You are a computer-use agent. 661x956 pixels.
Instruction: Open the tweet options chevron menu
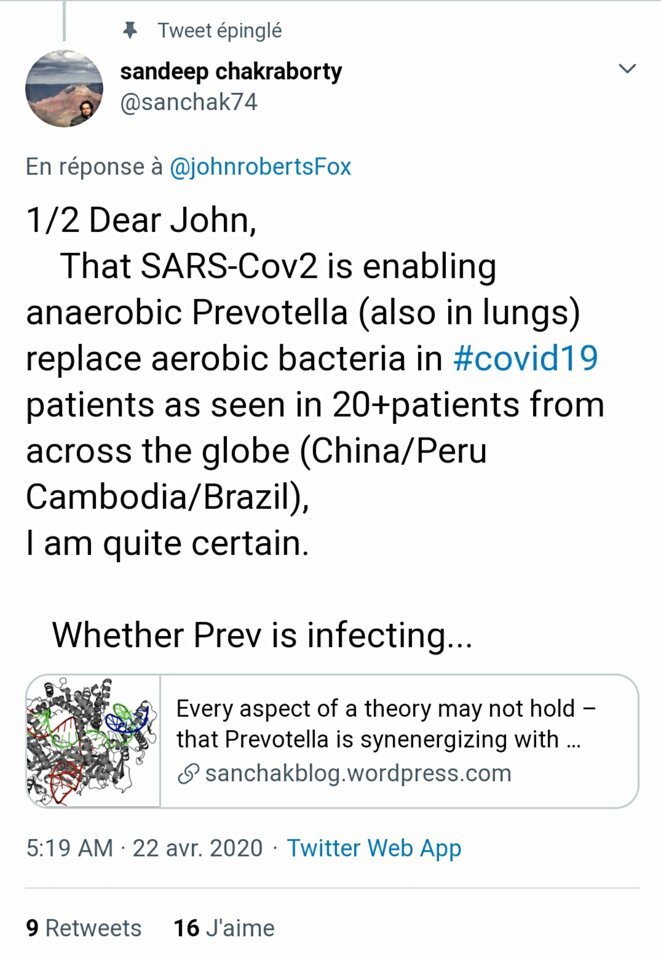click(x=627, y=68)
